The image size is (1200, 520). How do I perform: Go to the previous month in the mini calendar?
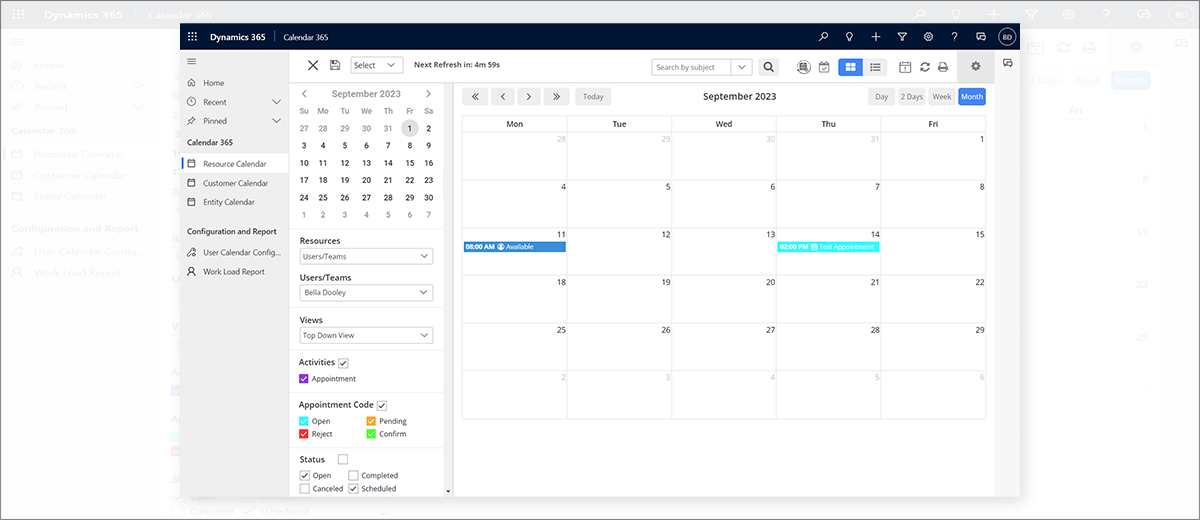tap(305, 94)
